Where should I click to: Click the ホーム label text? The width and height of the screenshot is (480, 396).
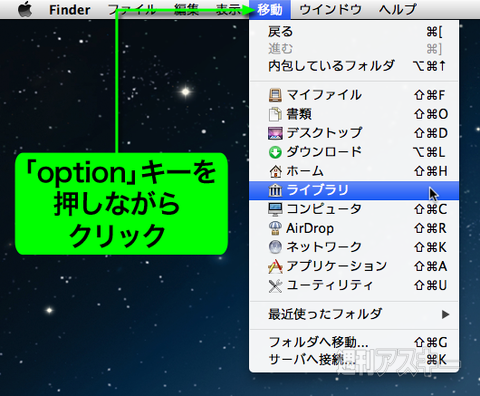click(x=305, y=171)
